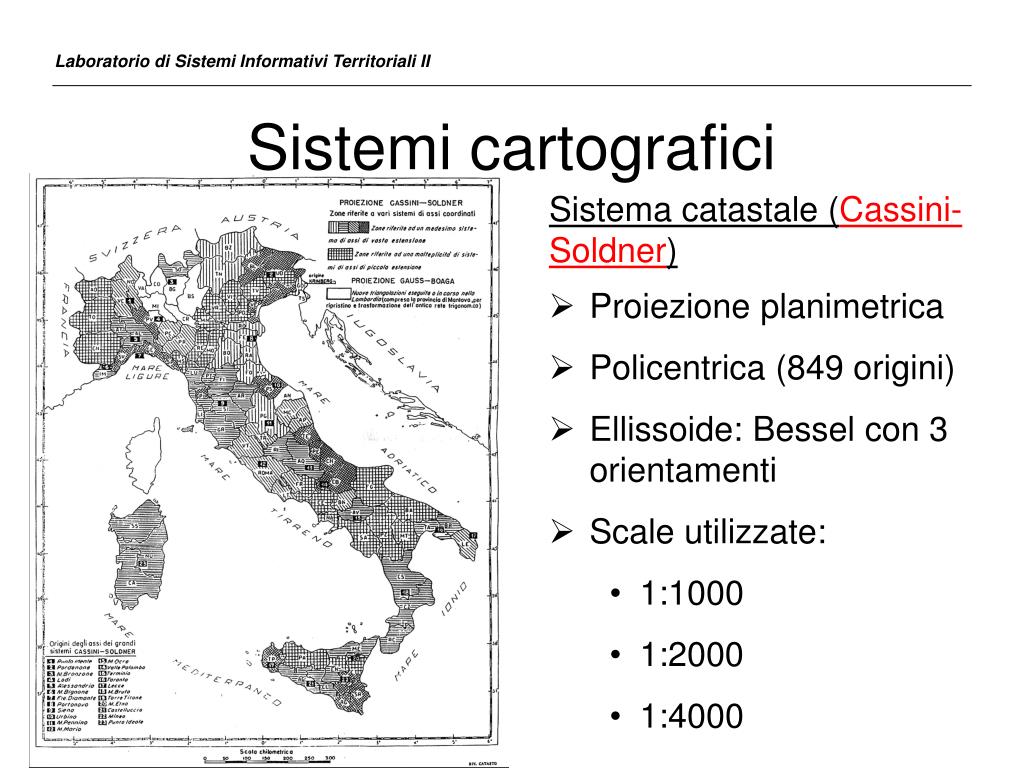
Task: Click the 'AUSTRIA' label on the map
Action: point(260,226)
